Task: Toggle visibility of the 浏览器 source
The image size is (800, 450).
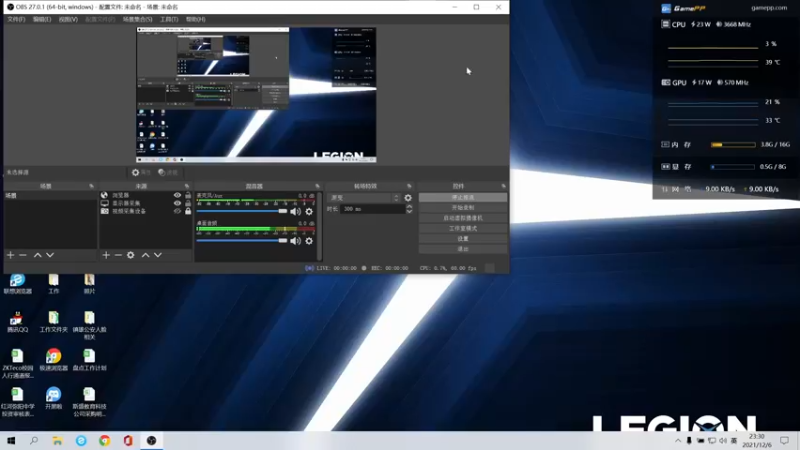Action: tap(177, 195)
